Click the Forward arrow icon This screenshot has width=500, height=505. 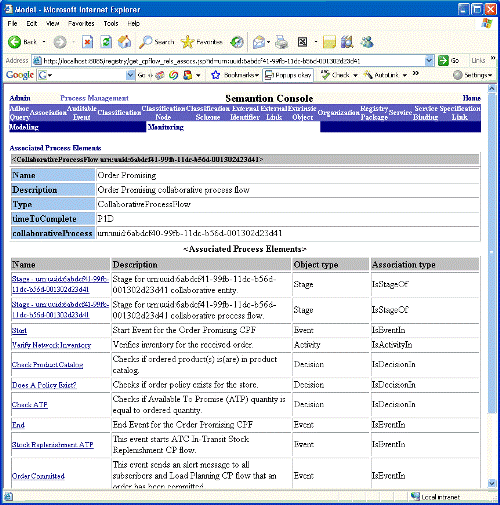click(60, 42)
